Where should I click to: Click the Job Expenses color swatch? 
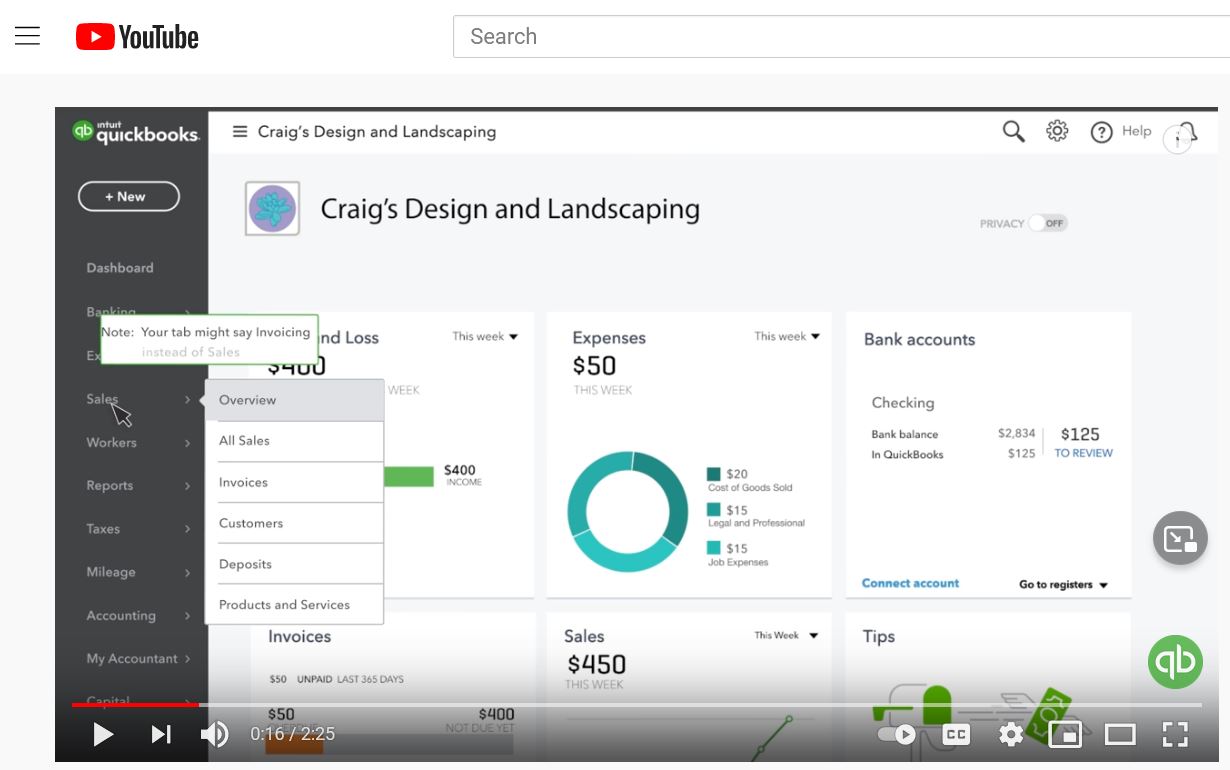(713, 548)
